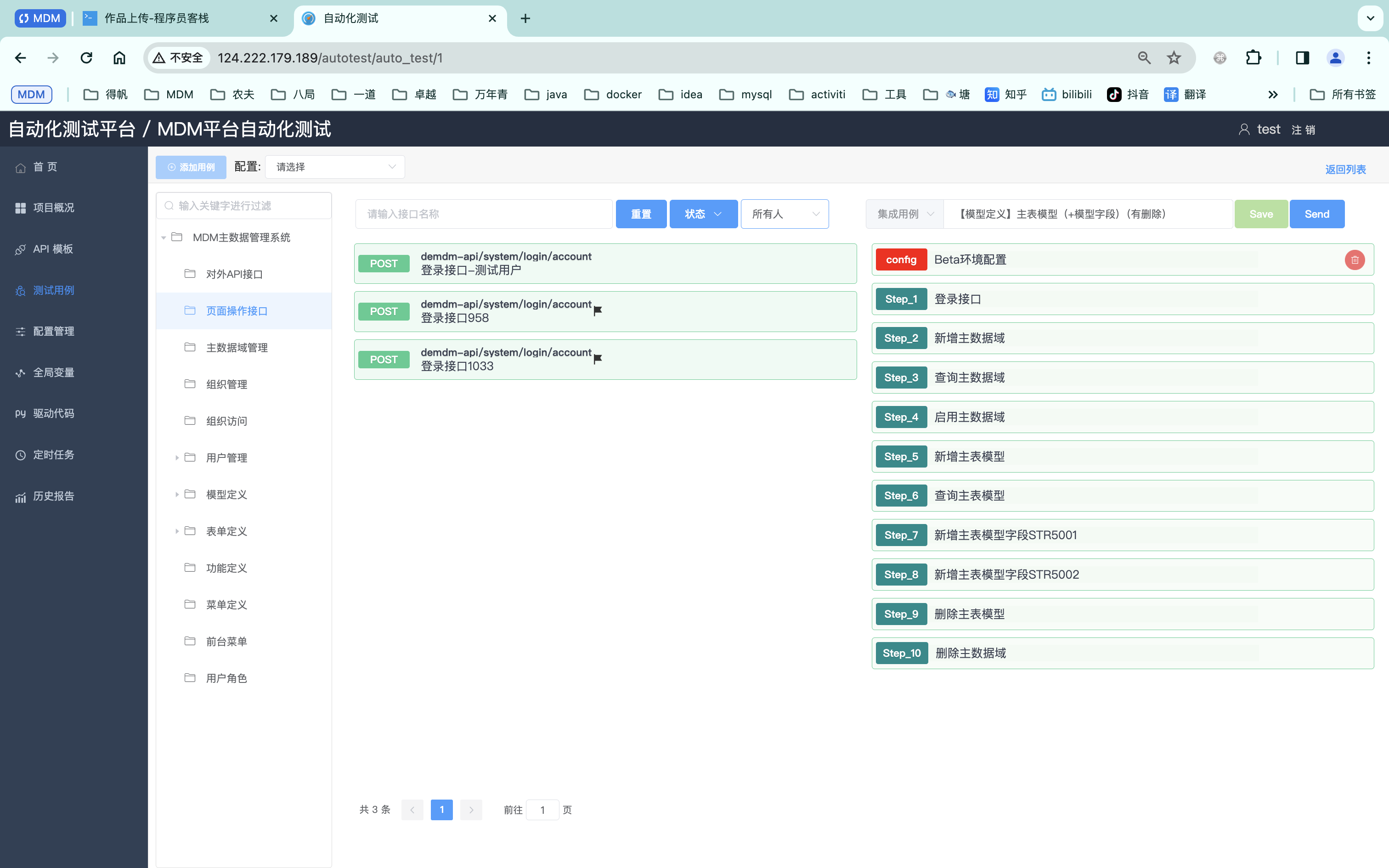The height and width of the screenshot is (868, 1389).
Task: Select 对外API接口 folder in tree
Action: pos(244,275)
